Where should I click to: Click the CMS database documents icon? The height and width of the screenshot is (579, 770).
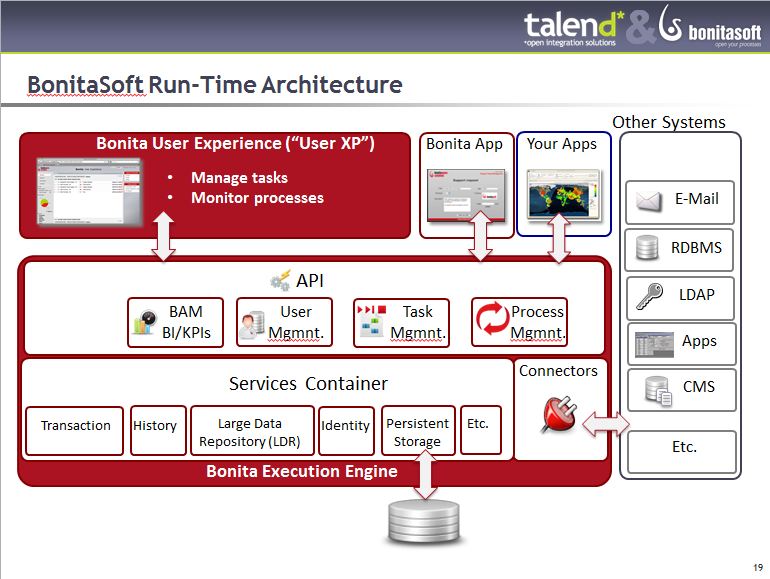(658, 391)
